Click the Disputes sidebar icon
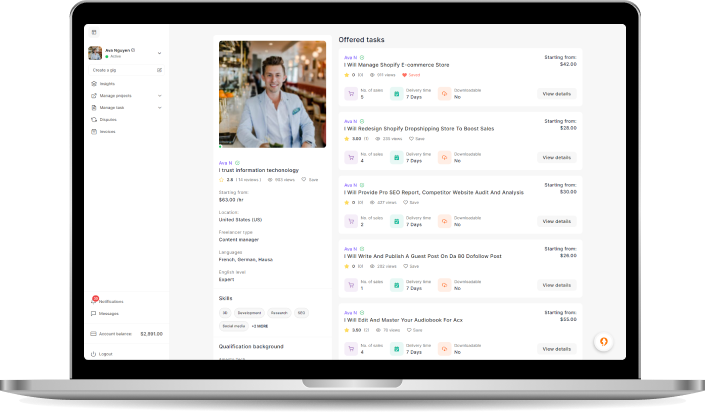The width and height of the screenshot is (705, 413). click(x=94, y=119)
